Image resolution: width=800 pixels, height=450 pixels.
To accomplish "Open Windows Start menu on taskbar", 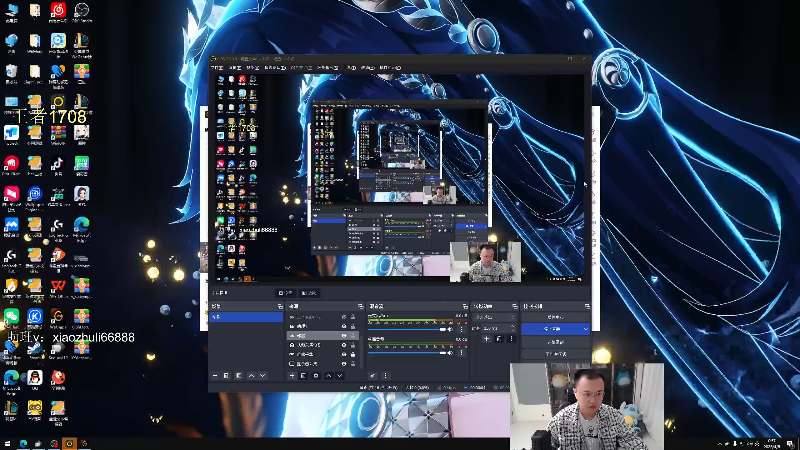I will (7, 444).
